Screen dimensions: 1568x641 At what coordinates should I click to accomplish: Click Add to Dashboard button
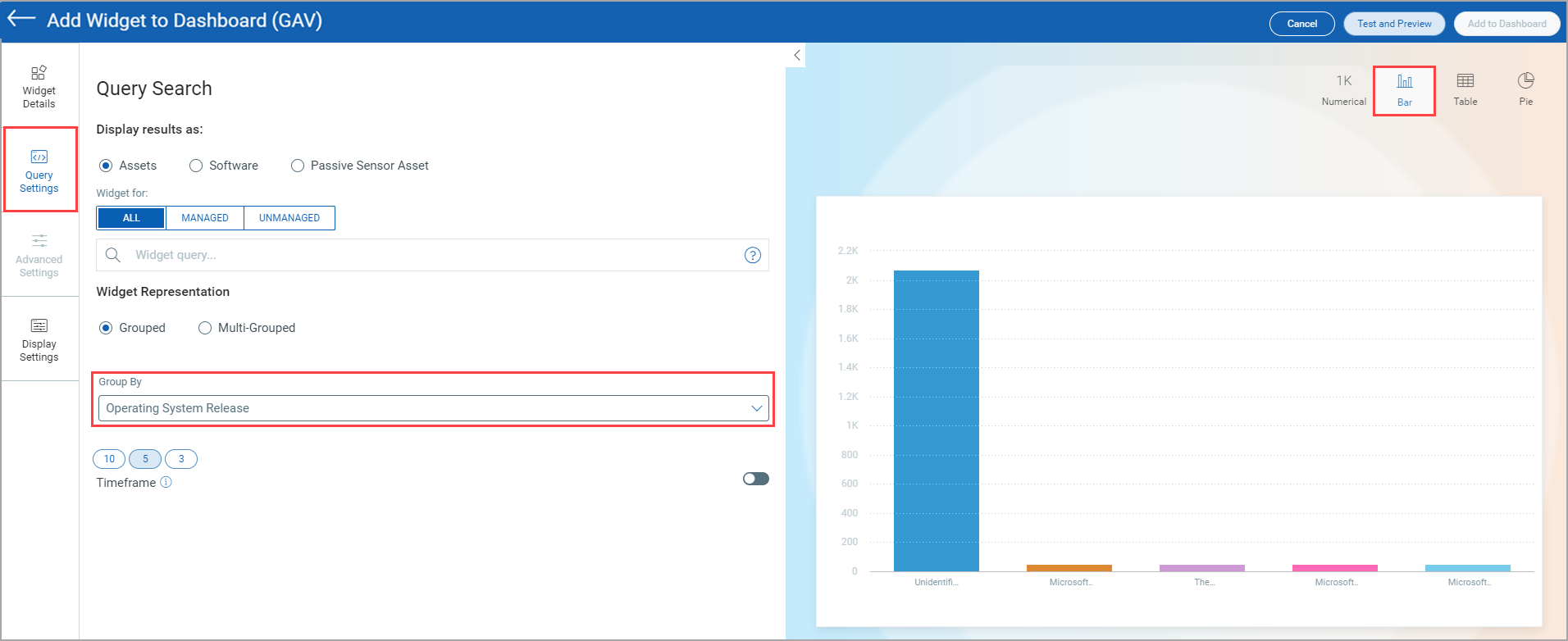[x=1506, y=24]
